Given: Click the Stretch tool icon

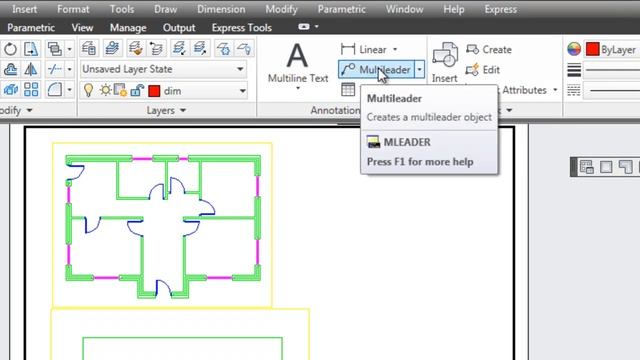Looking at the screenshot, I should click(31, 49).
